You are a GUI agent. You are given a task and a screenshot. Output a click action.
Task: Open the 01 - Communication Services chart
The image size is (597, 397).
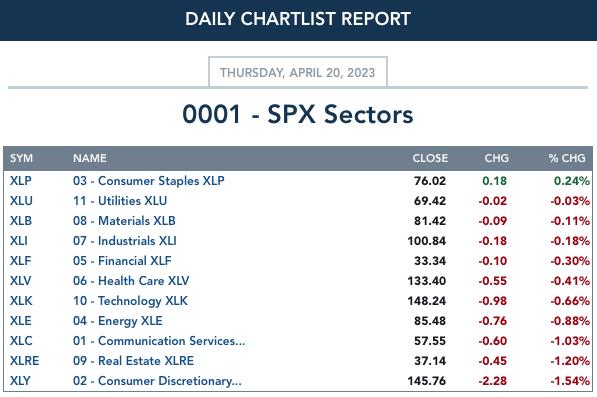[x=159, y=341]
